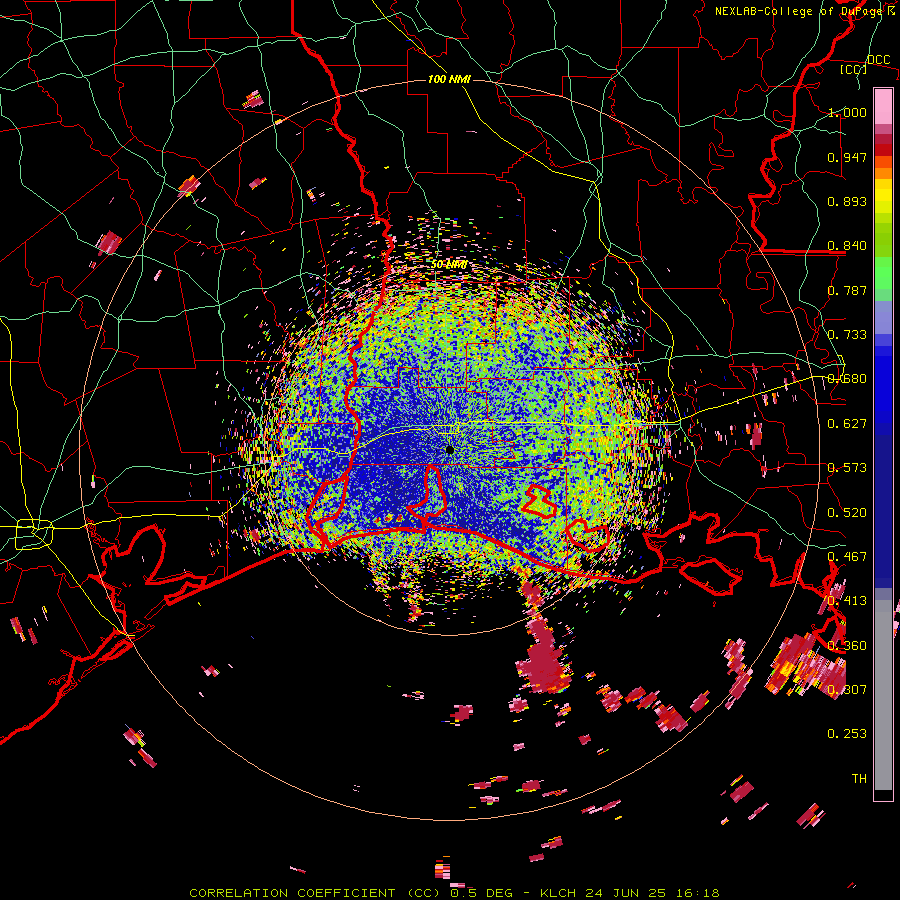Click the KLCH station ID in the caption
The width and height of the screenshot is (900, 900).
558,893
